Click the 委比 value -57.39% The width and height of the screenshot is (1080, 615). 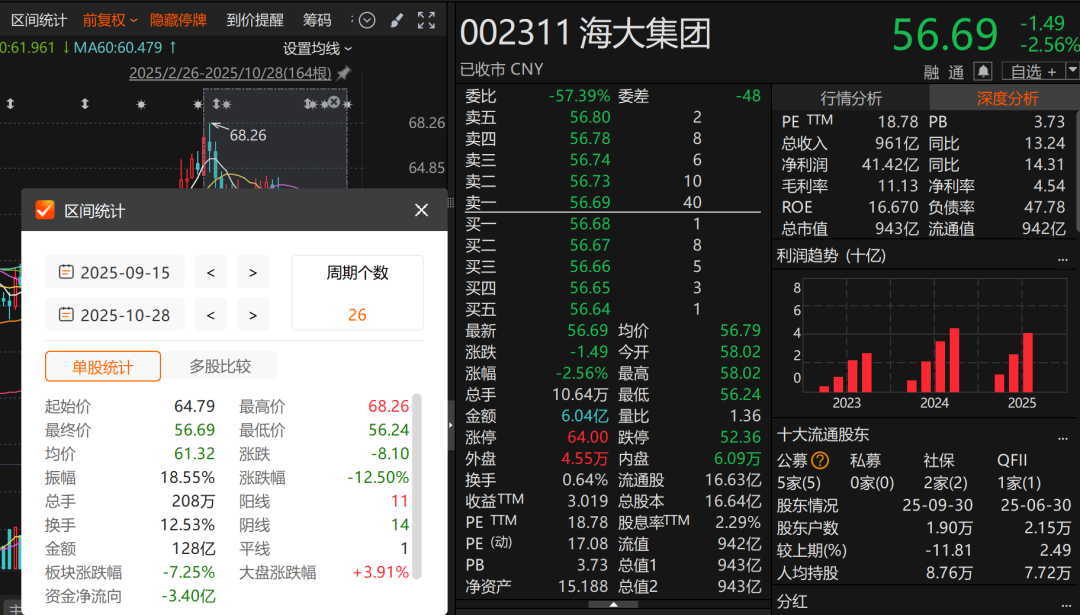579,96
